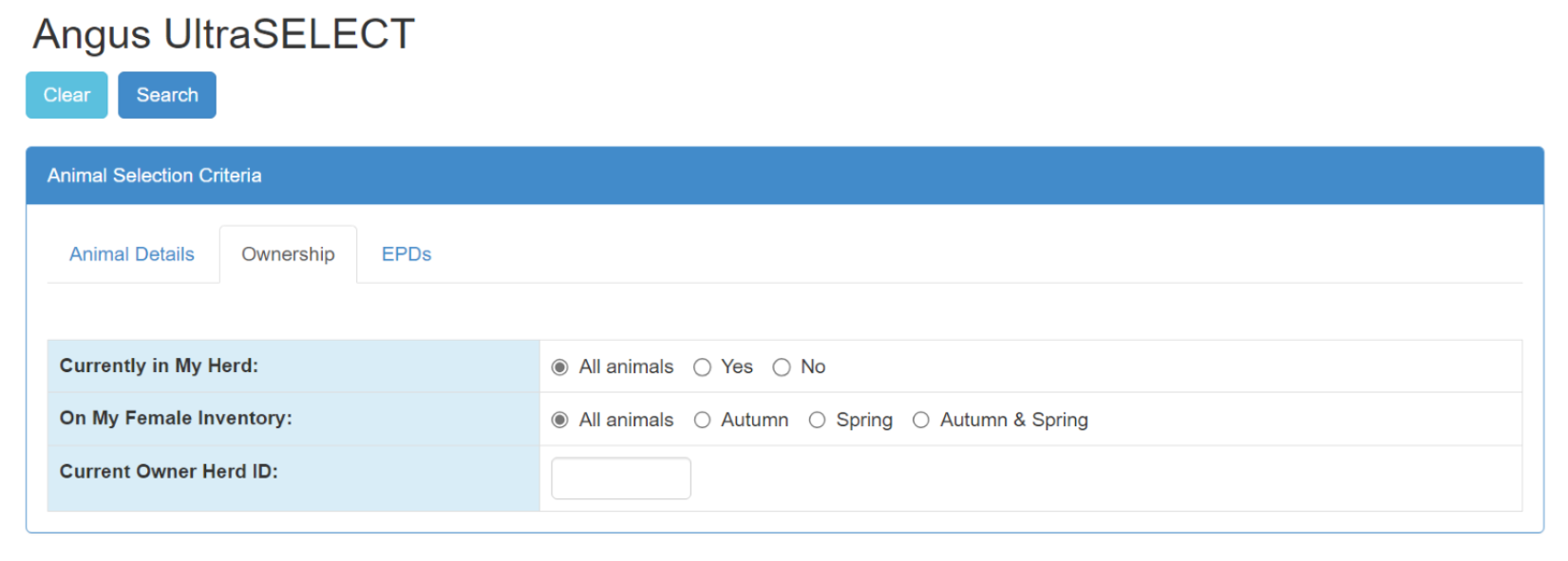This screenshot has width=1568, height=561.
Task: Click the Current Owner Herd ID label
Action: point(168,471)
